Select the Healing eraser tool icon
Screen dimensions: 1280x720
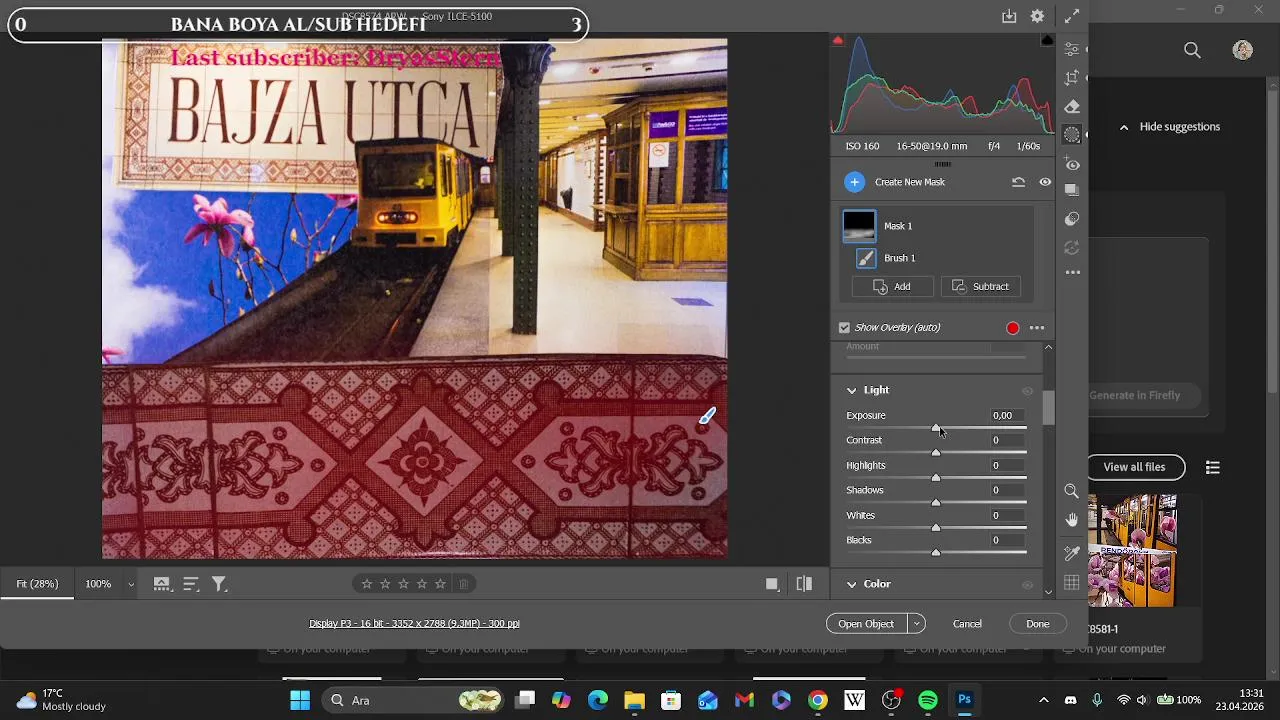(x=1072, y=106)
